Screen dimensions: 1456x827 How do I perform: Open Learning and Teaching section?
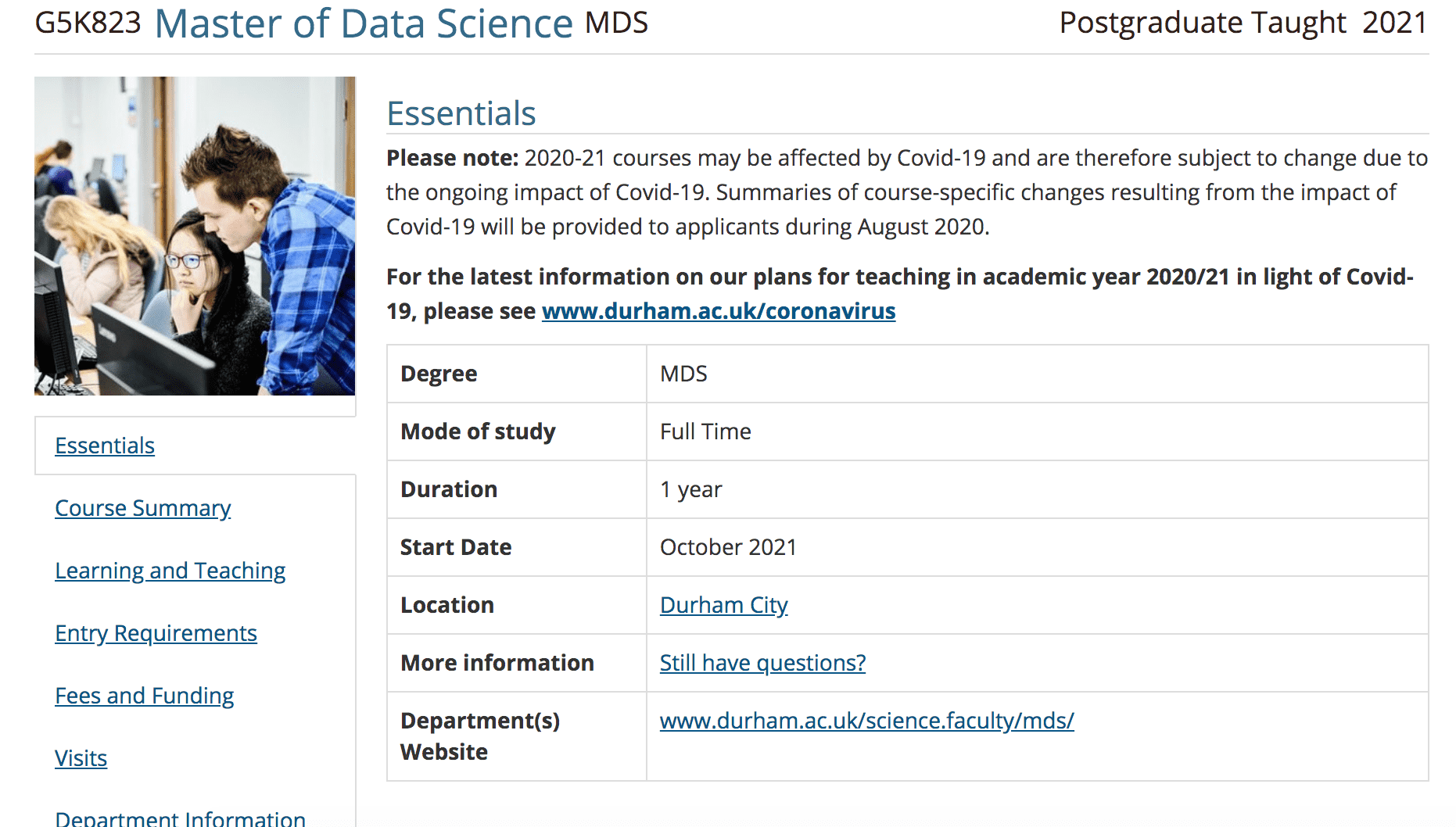click(x=170, y=571)
